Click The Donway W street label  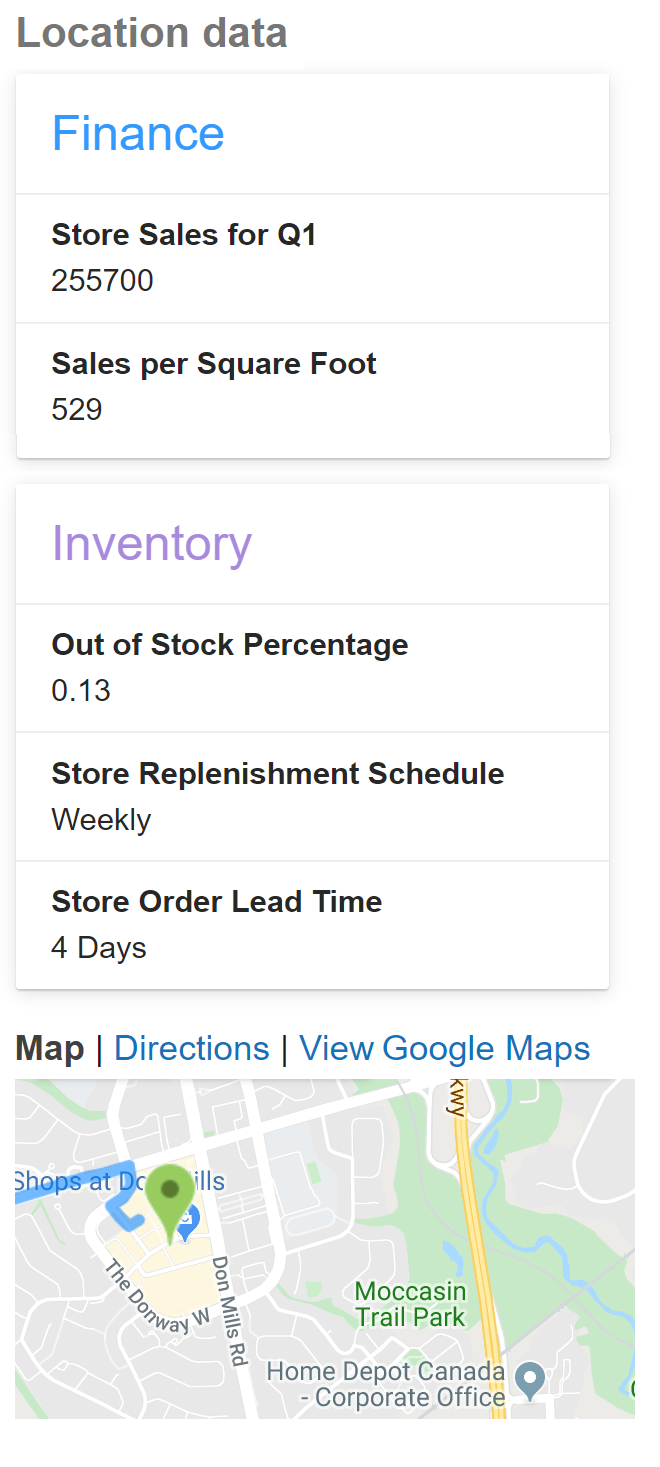click(x=157, y=1298)
